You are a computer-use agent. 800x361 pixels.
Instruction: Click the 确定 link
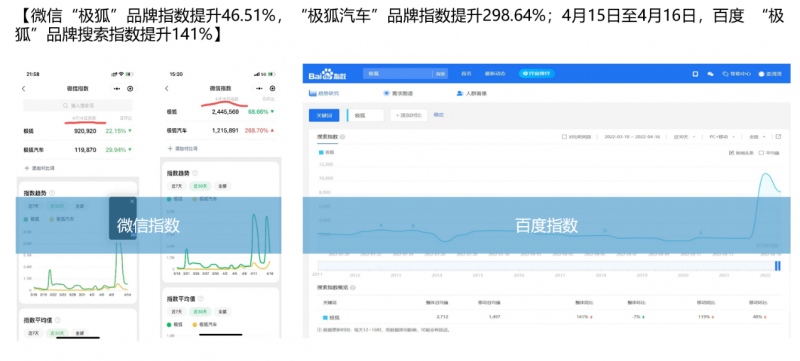tap(438, 115)
